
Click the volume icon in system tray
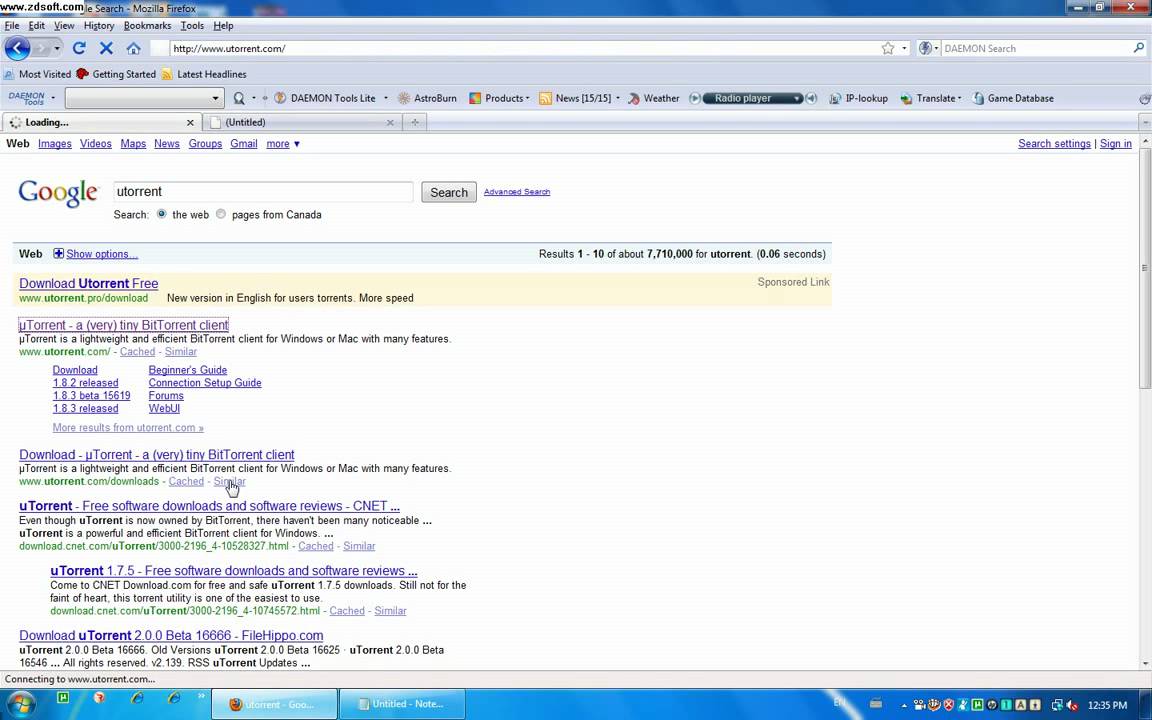click(1072, 705)
